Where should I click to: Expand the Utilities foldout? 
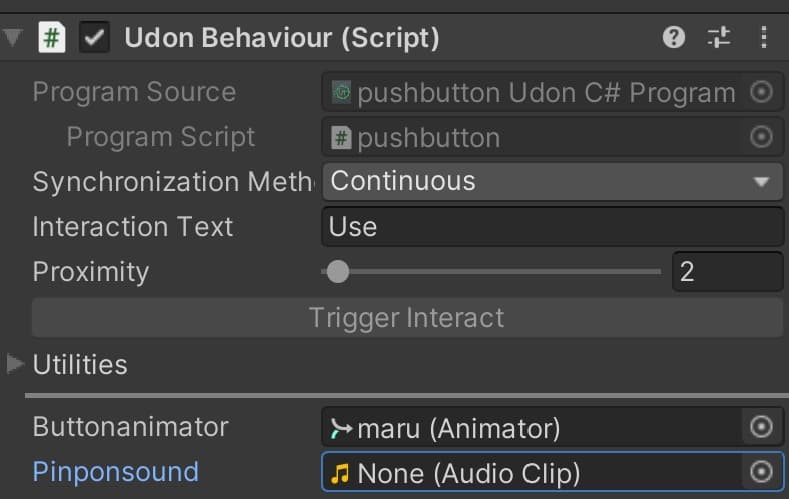click(14, 364)
